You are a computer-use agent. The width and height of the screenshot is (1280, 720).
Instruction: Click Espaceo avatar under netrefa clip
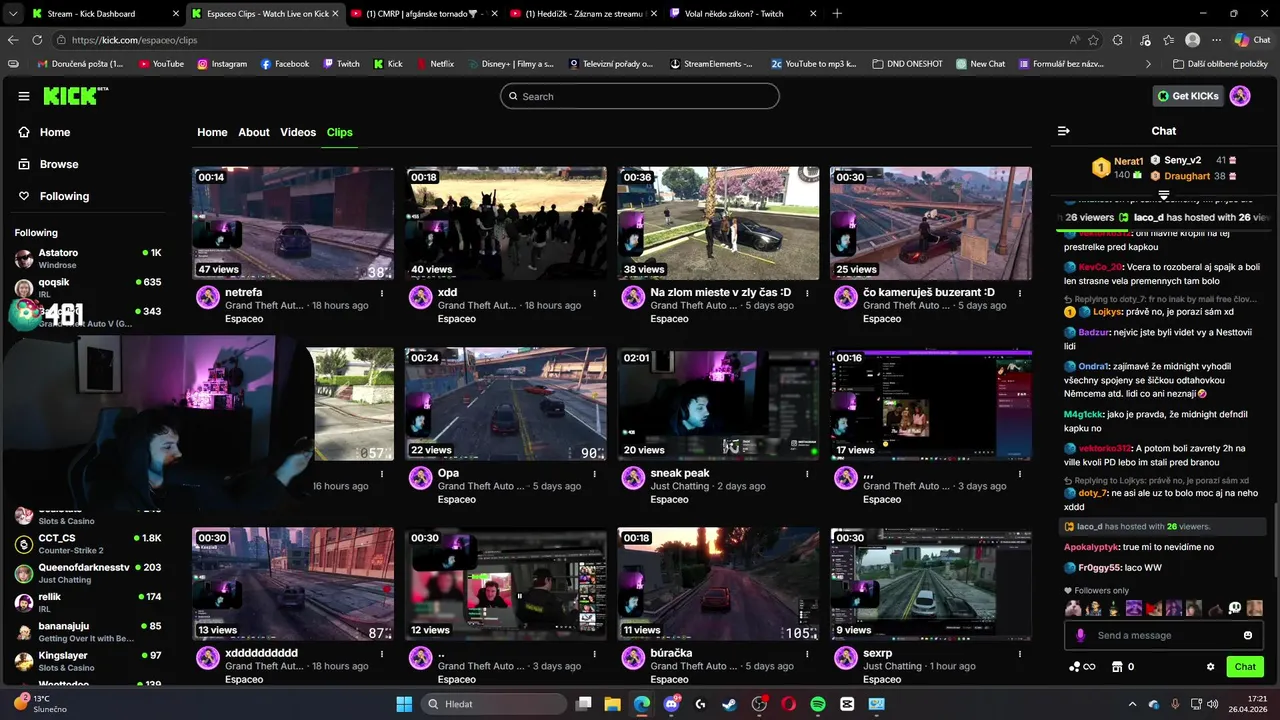click(x=208, y=297)
